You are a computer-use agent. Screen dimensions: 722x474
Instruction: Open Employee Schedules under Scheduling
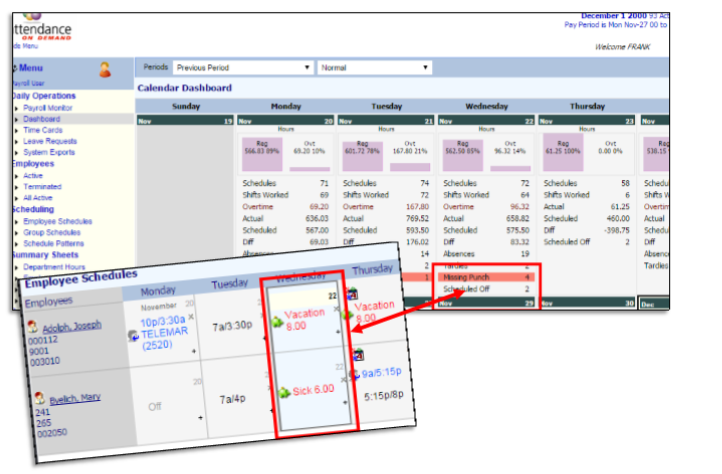coord(58,221)
